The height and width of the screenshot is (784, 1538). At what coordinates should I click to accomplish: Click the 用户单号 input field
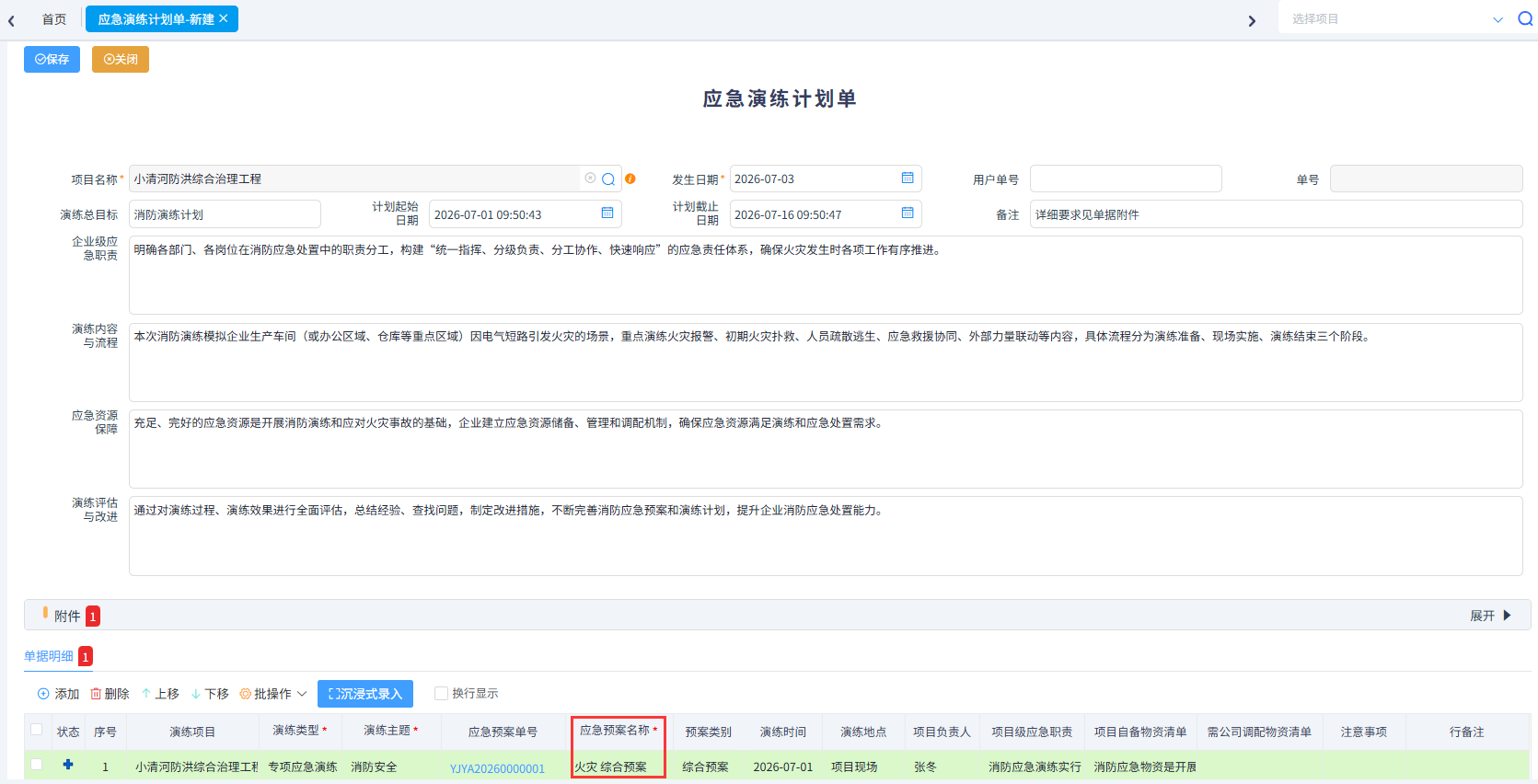click(x=1126, y=179)
